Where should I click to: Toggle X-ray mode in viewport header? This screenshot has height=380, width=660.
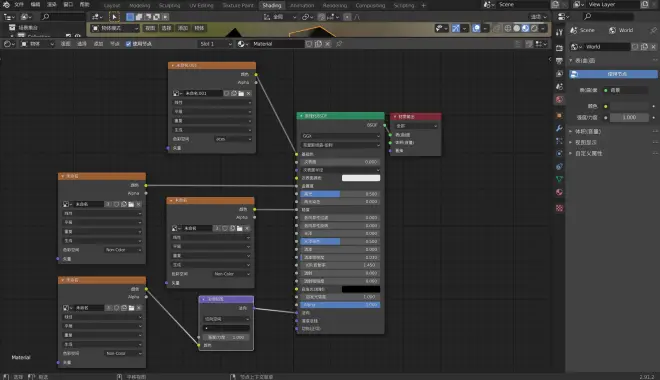click(497, 28)
